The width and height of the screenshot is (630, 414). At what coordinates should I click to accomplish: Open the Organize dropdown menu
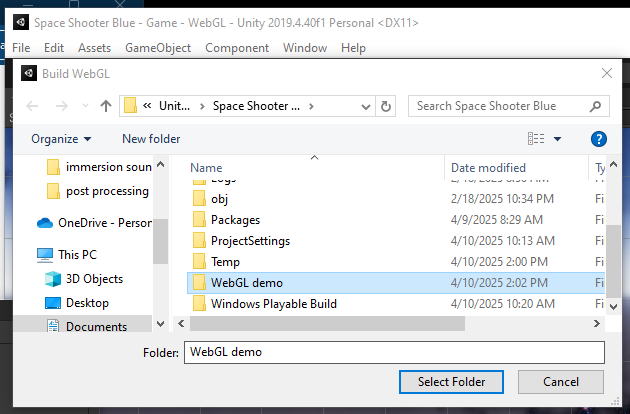tap(61, 139)
